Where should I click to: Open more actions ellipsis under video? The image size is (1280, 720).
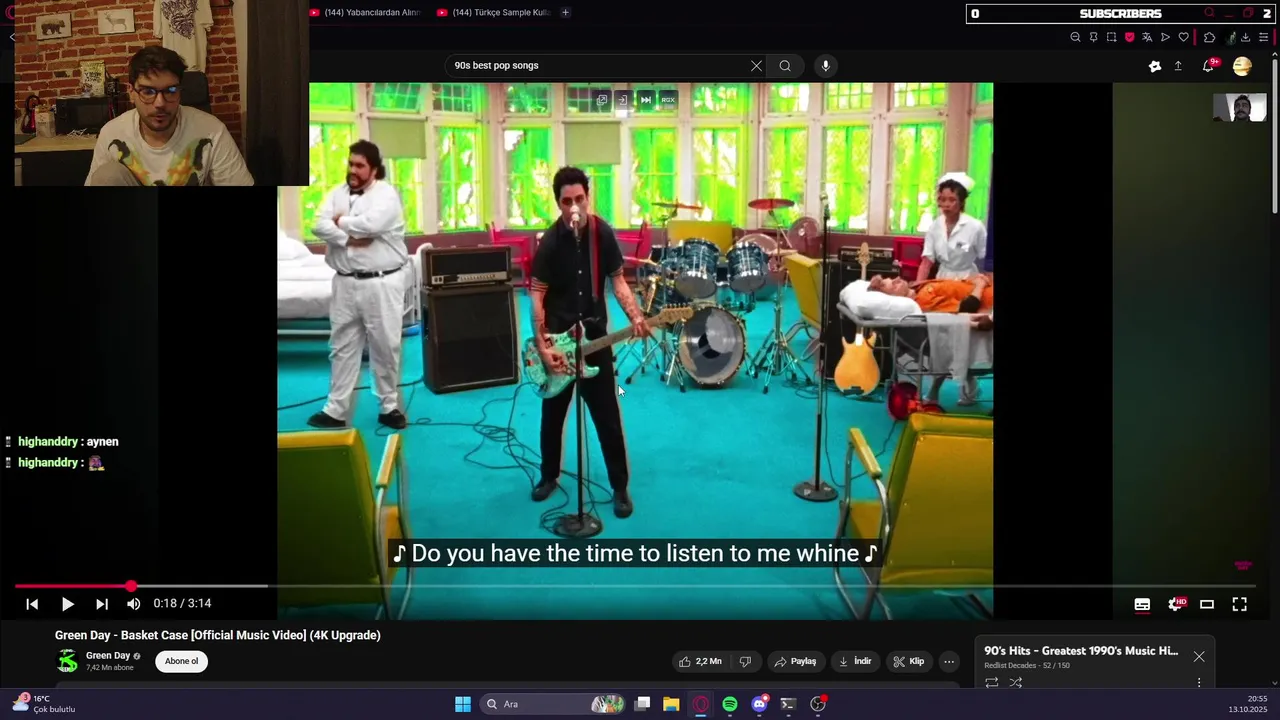[949, 661]
